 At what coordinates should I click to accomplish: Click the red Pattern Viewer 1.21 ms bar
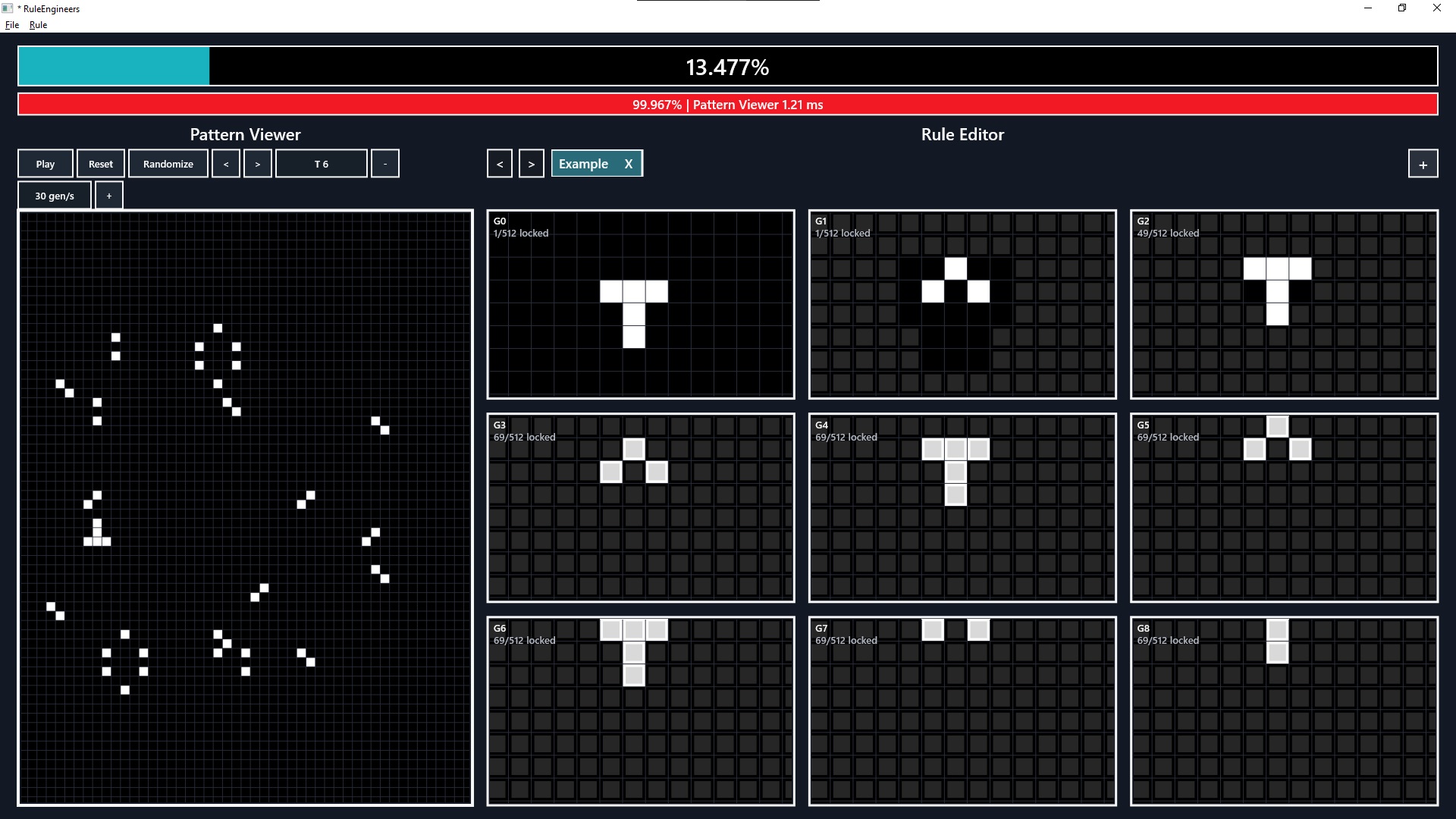pyautogui.click(x=728, y=105)
